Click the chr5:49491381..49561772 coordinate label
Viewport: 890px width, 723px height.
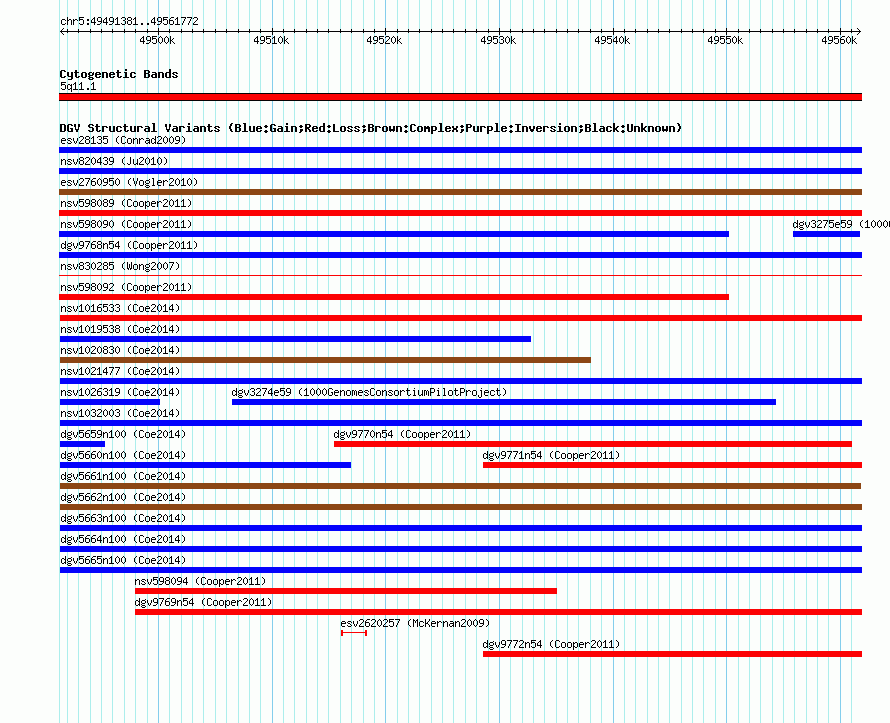129,22
